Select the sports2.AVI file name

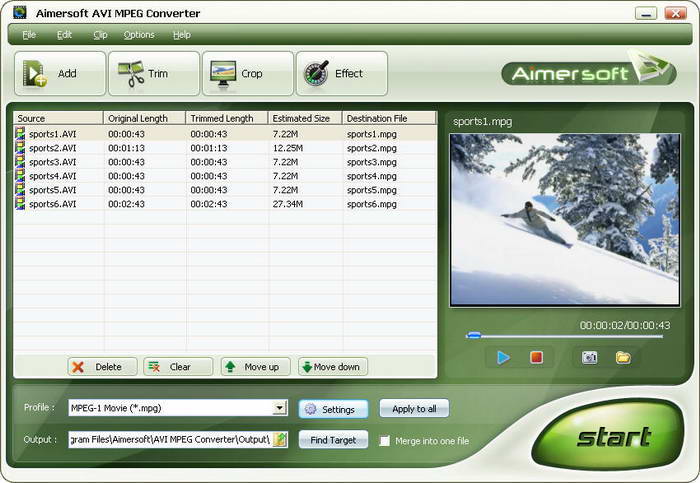tap(53, 148)
